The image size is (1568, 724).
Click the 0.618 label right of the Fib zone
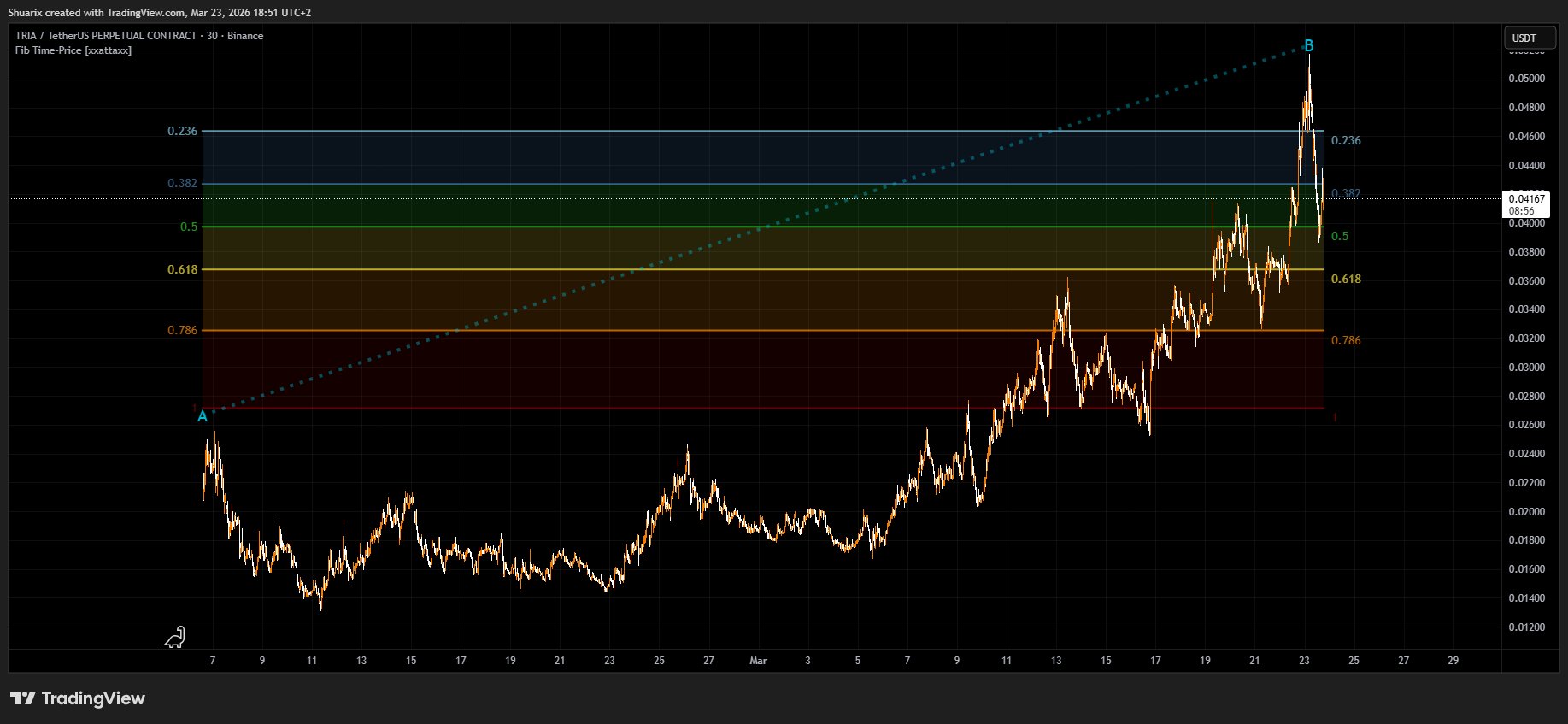tap(1346, 279)
